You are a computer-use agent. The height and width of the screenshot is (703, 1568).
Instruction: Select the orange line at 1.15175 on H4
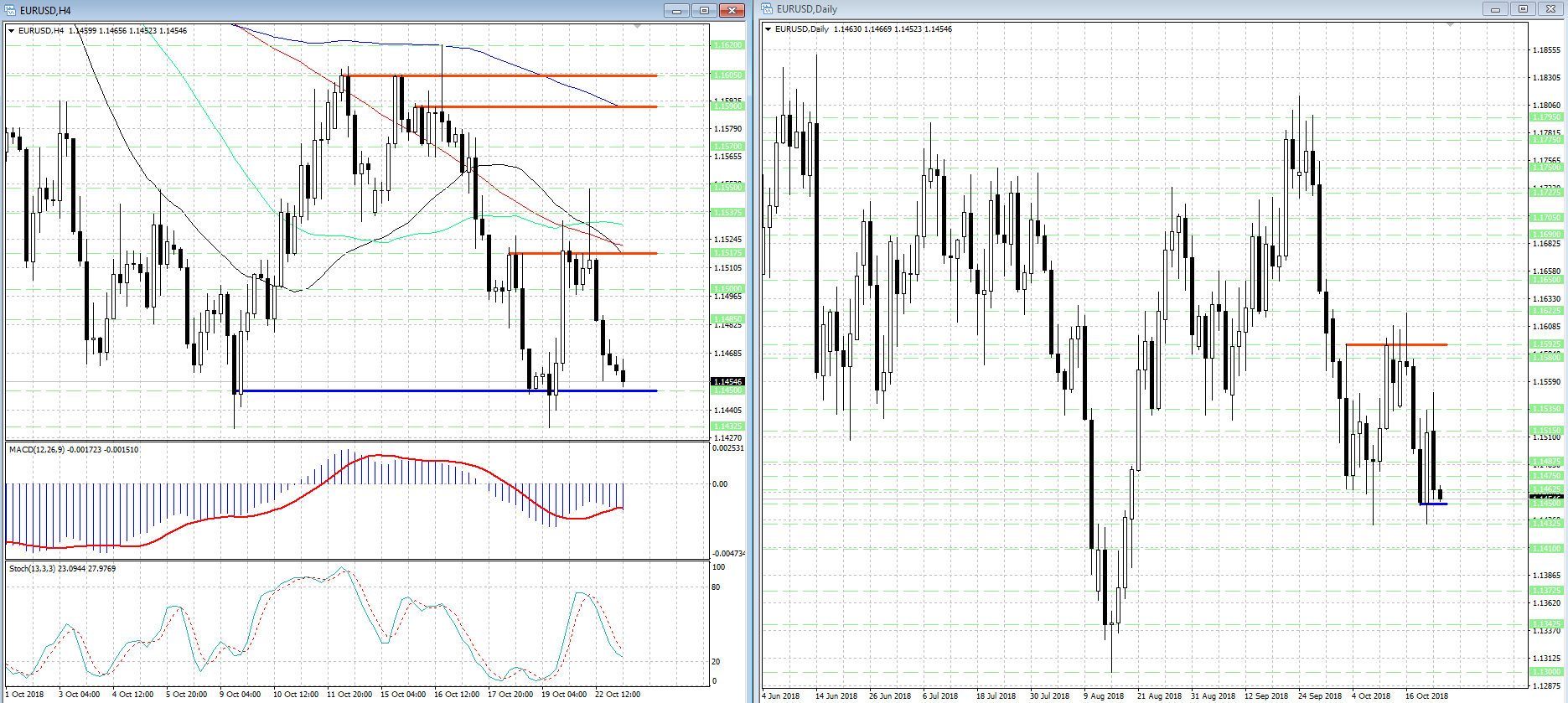coord(583,253)
